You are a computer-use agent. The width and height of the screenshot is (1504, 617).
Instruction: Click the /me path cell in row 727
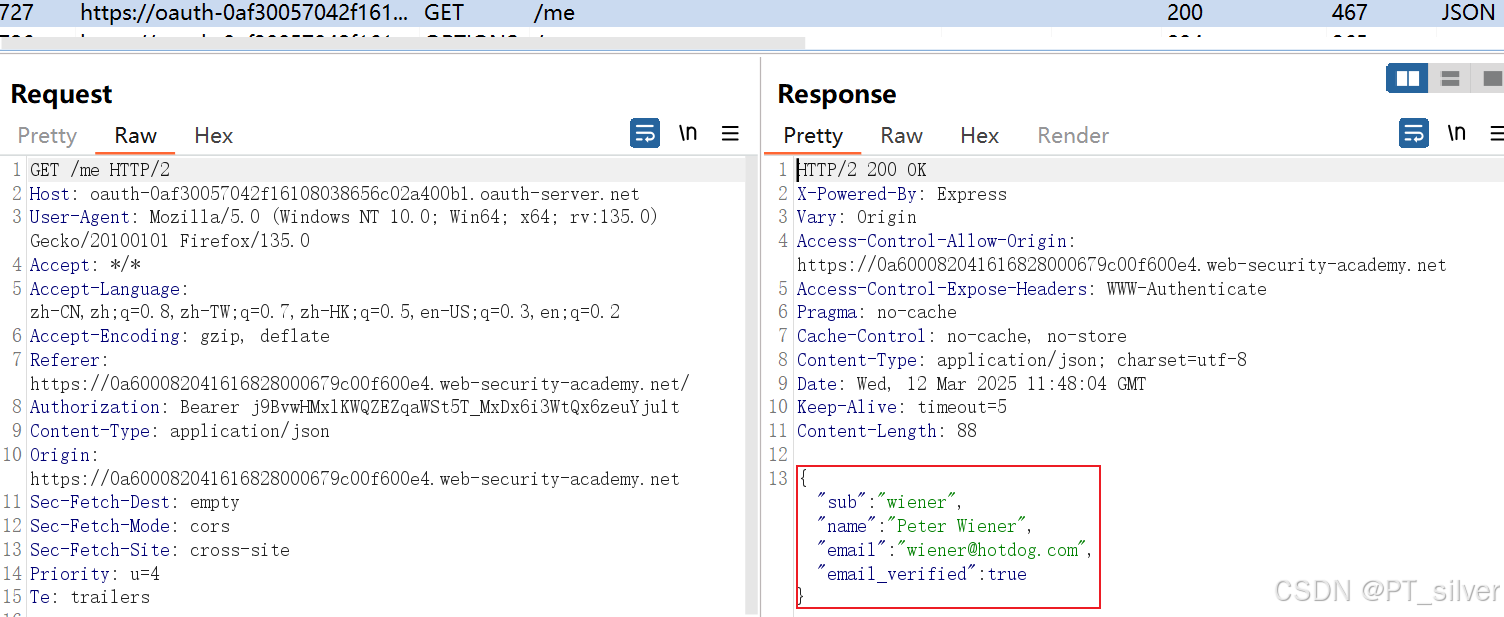pos(554,13)
